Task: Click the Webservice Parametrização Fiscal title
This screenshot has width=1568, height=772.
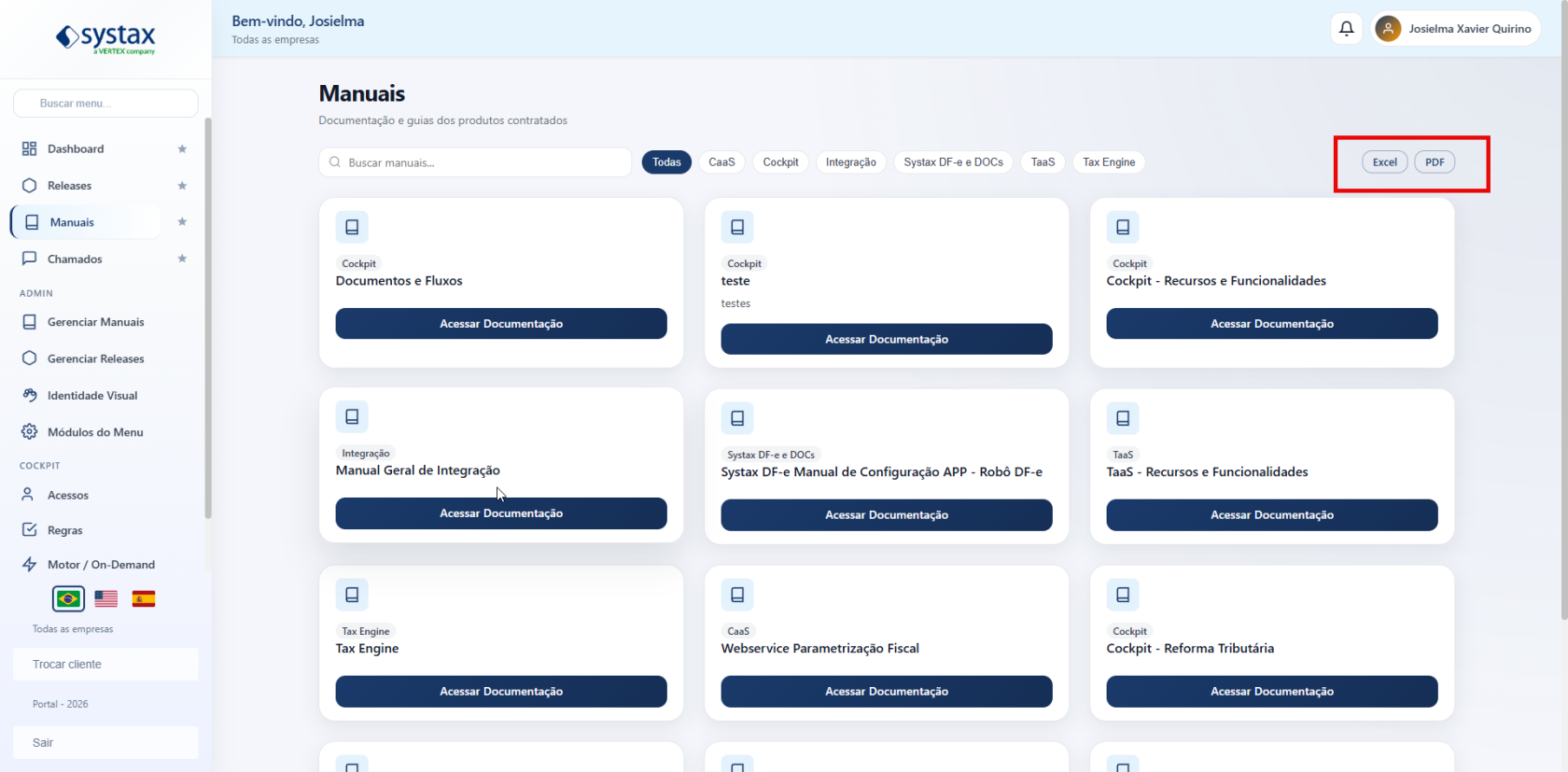Action: 820,649
